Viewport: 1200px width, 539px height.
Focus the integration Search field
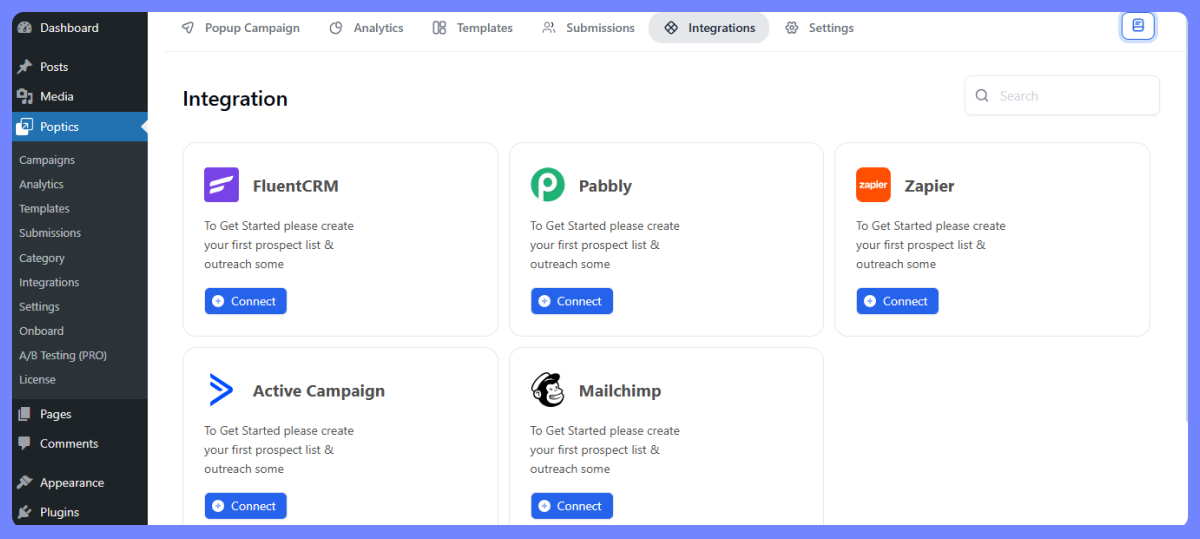click(x=1062, y=96)
